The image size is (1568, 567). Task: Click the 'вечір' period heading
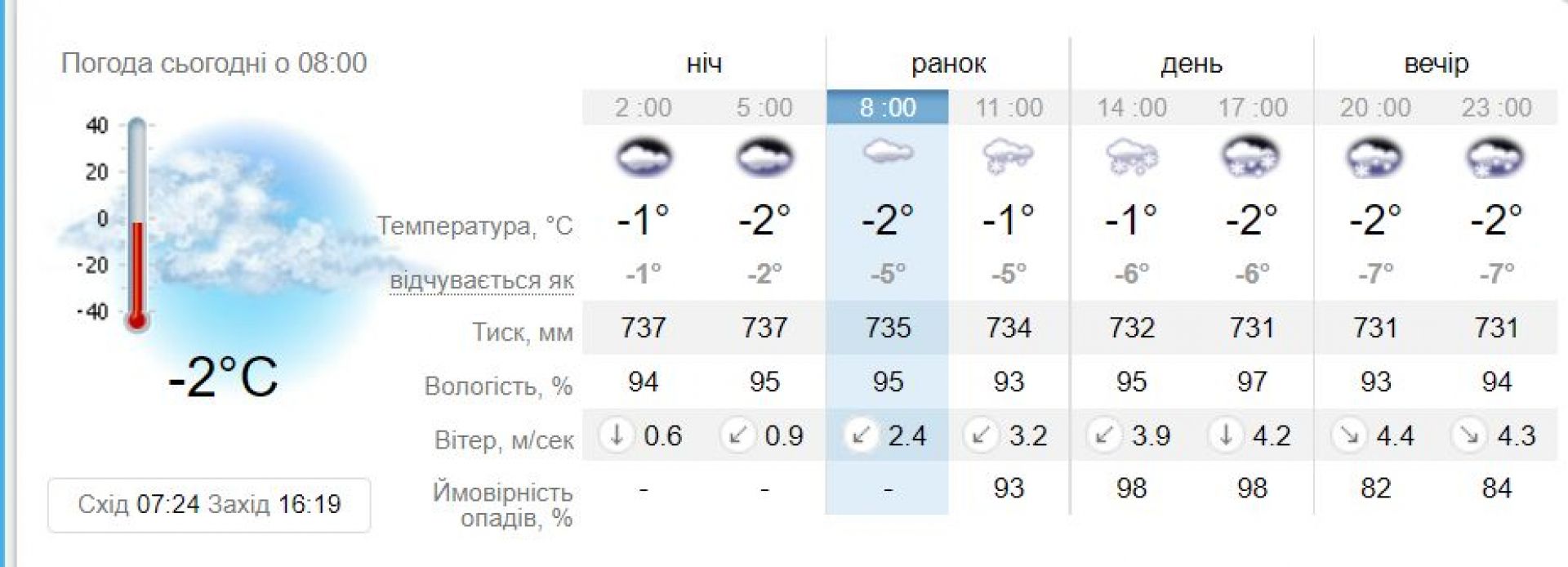point(1436,63)
